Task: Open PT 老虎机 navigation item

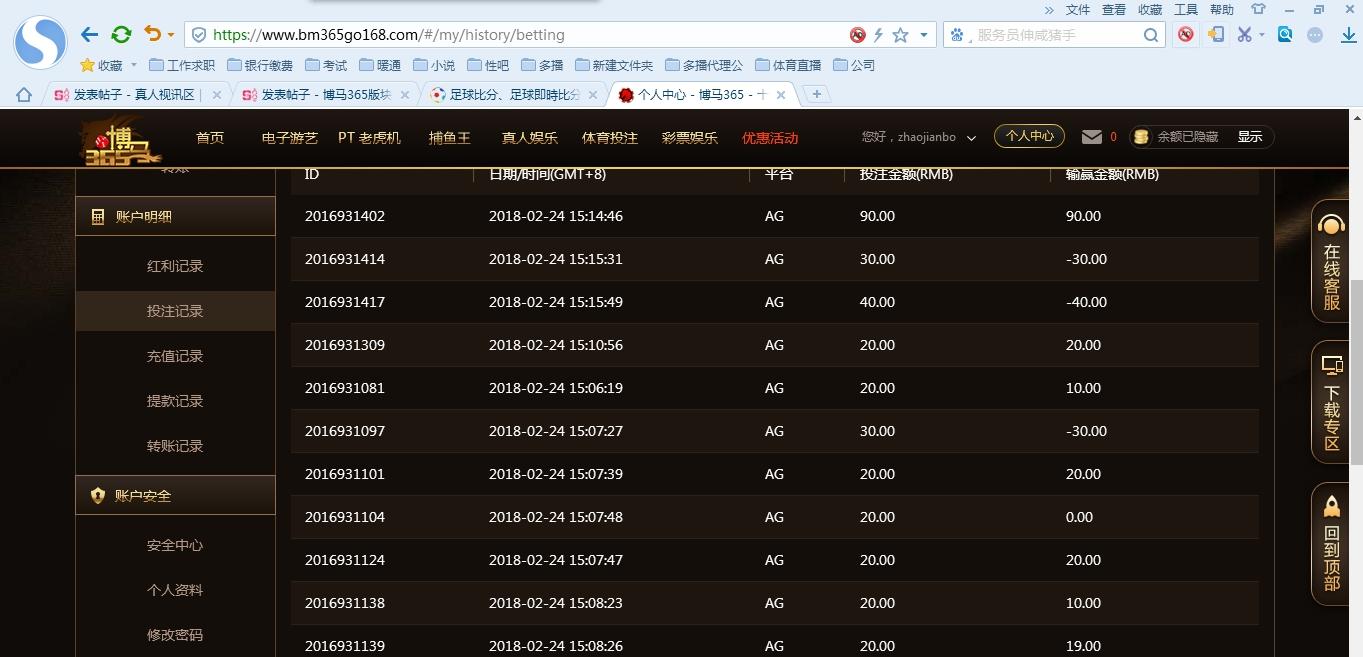Action: point(369,138)
